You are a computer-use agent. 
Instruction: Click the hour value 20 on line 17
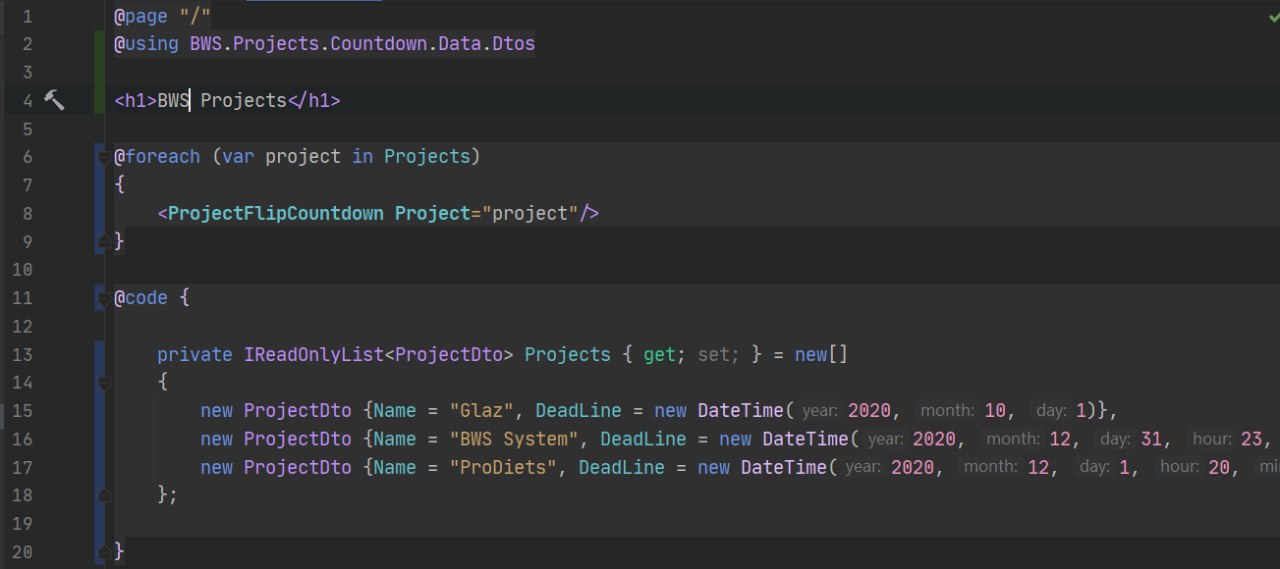point(1218,467)
